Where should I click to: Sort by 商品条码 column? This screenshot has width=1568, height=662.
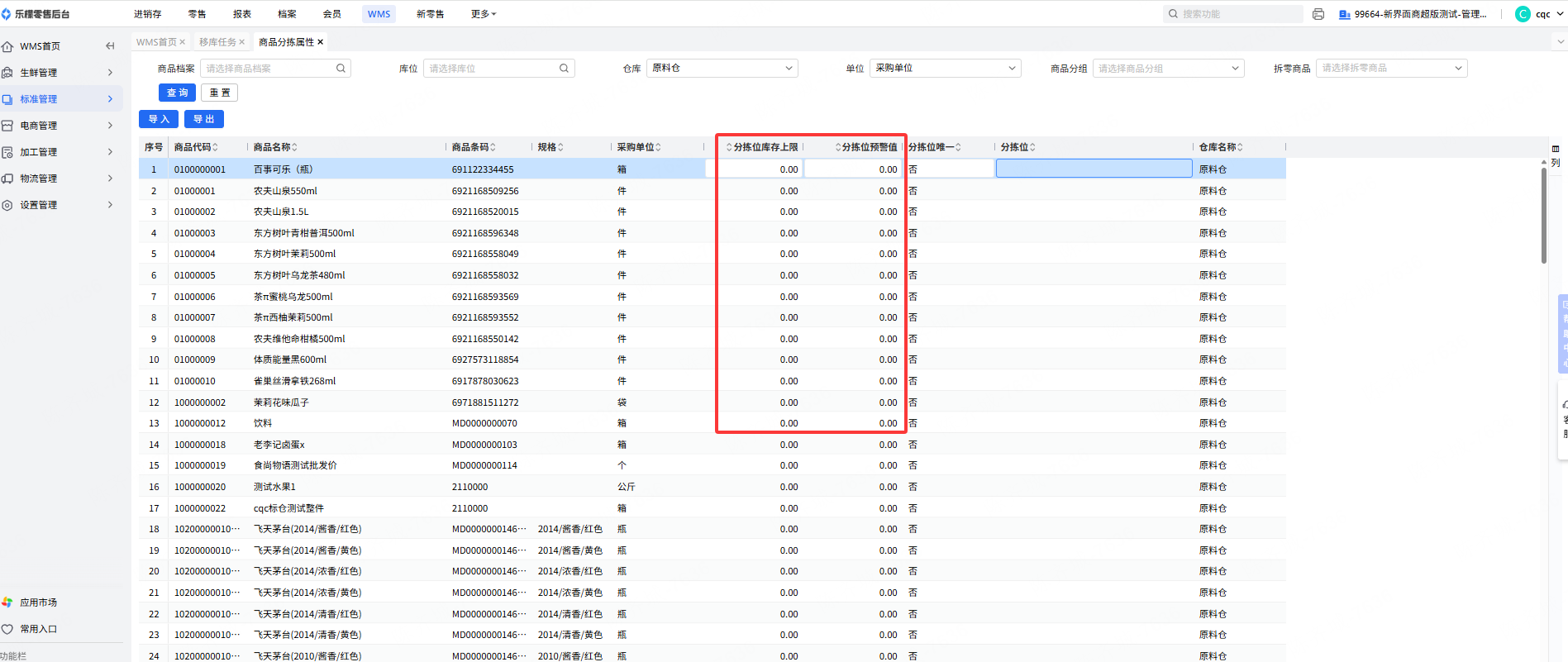(493, 147)
